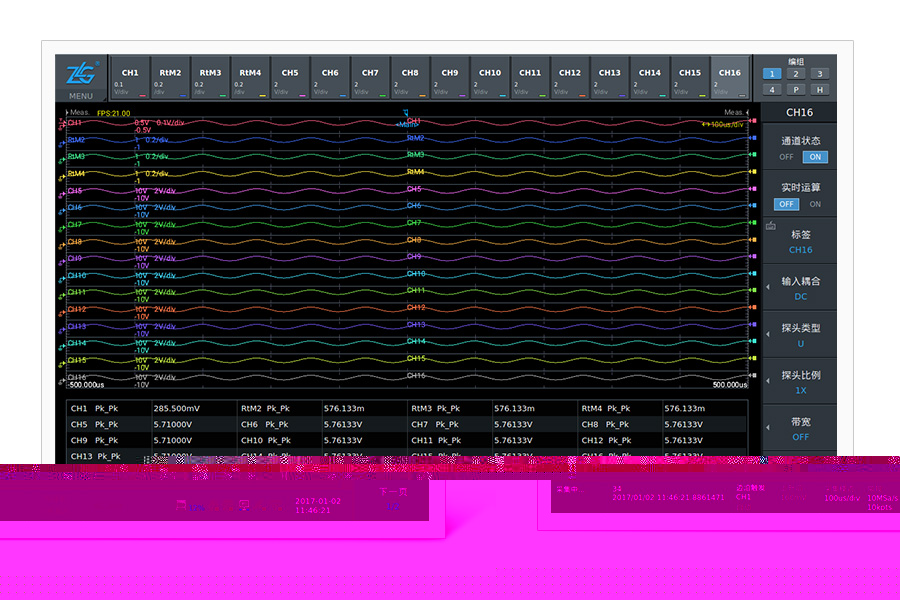This screenshot has width=900, height=600.
Task: Click the CH16 trace position marker
Action: [x=62, y=378]
